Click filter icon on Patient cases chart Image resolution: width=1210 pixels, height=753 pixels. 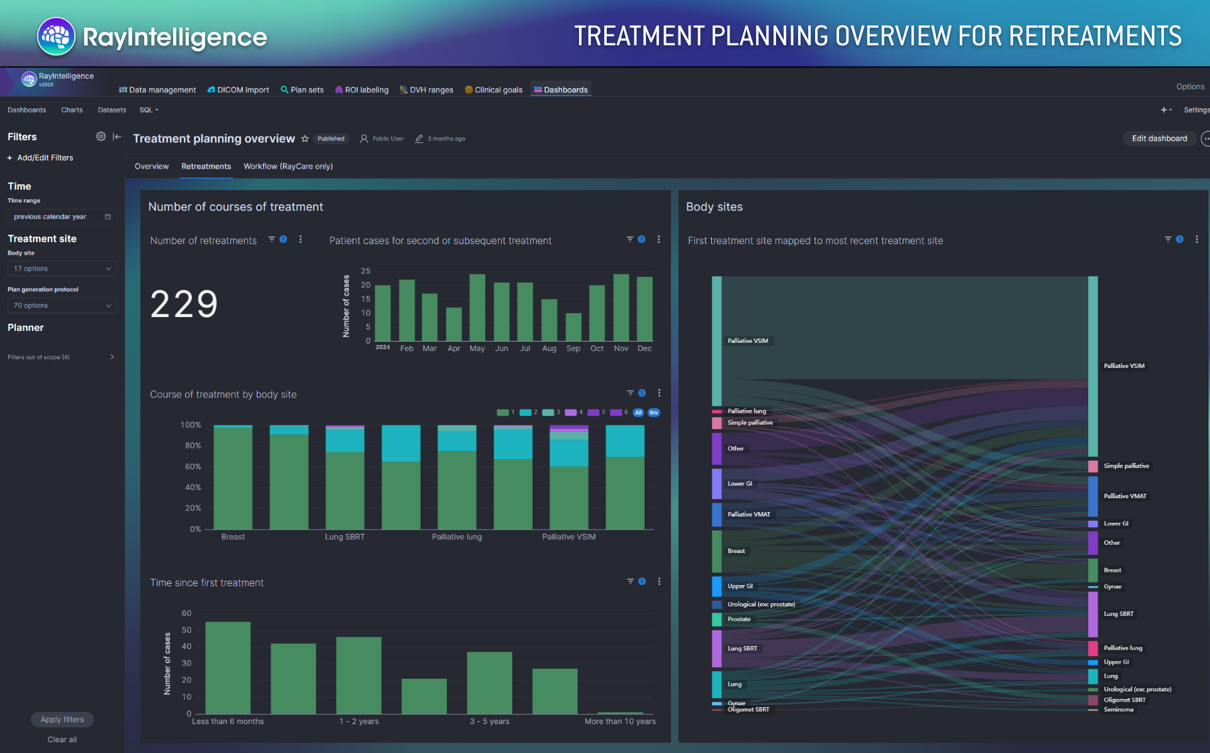[630, 240]
